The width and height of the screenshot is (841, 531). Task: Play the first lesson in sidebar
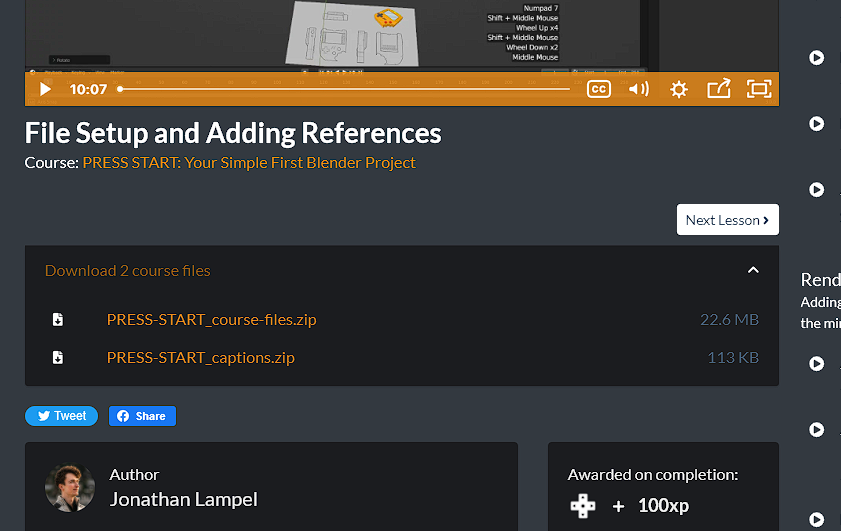[x=817, y=58]
